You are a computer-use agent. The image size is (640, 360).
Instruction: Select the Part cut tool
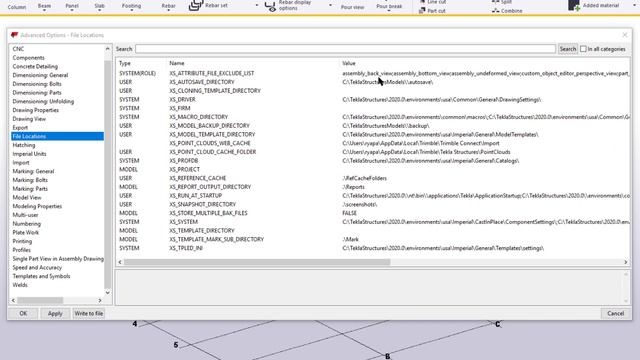click(x=432, y=11)
